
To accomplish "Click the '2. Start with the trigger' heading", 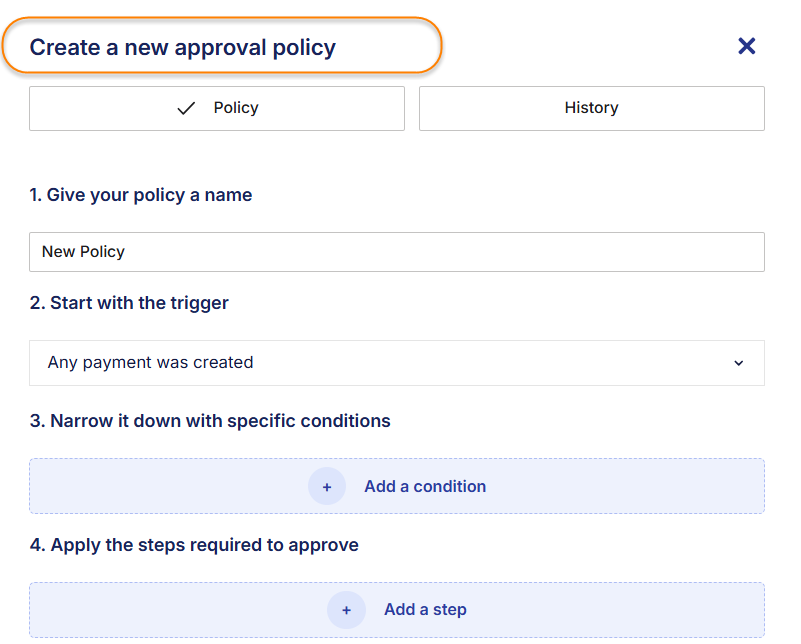I will pos(129,303).
